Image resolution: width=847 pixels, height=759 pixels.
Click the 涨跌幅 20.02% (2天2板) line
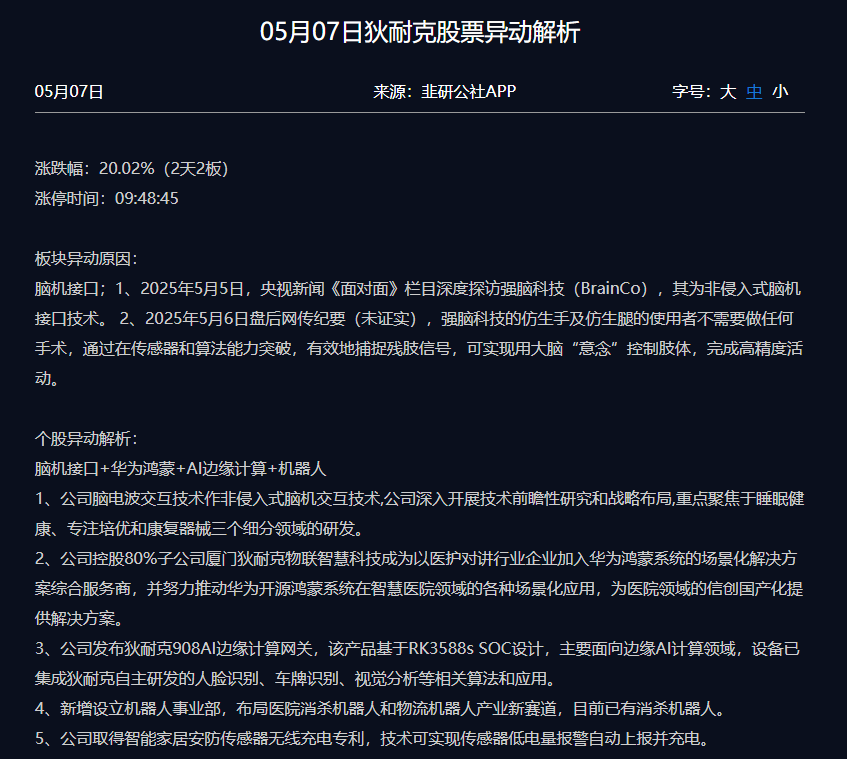[x=132, y=169]
